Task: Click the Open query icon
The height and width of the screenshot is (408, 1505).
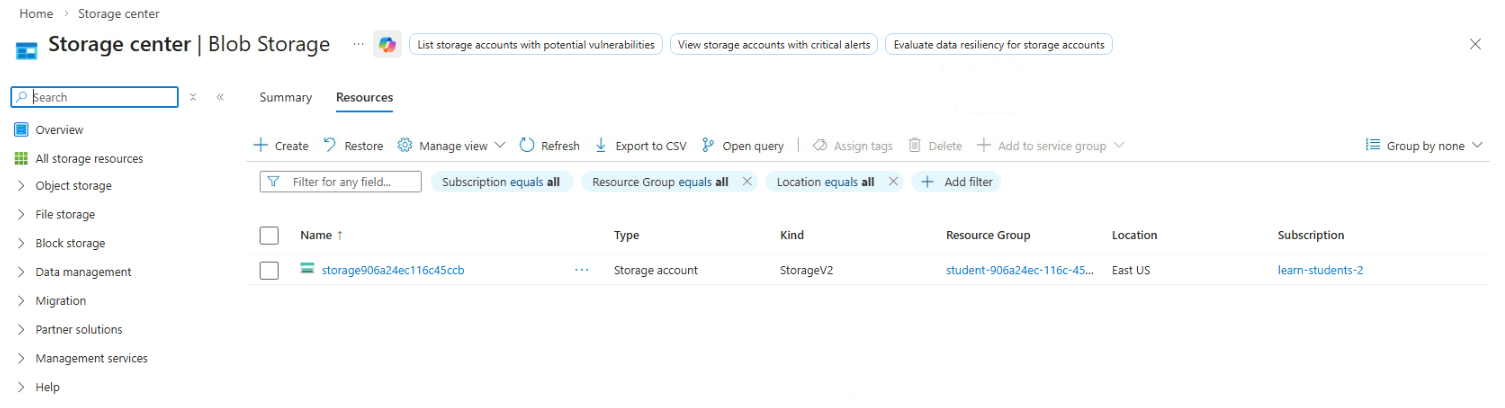Action: click(x=708, y=145)
